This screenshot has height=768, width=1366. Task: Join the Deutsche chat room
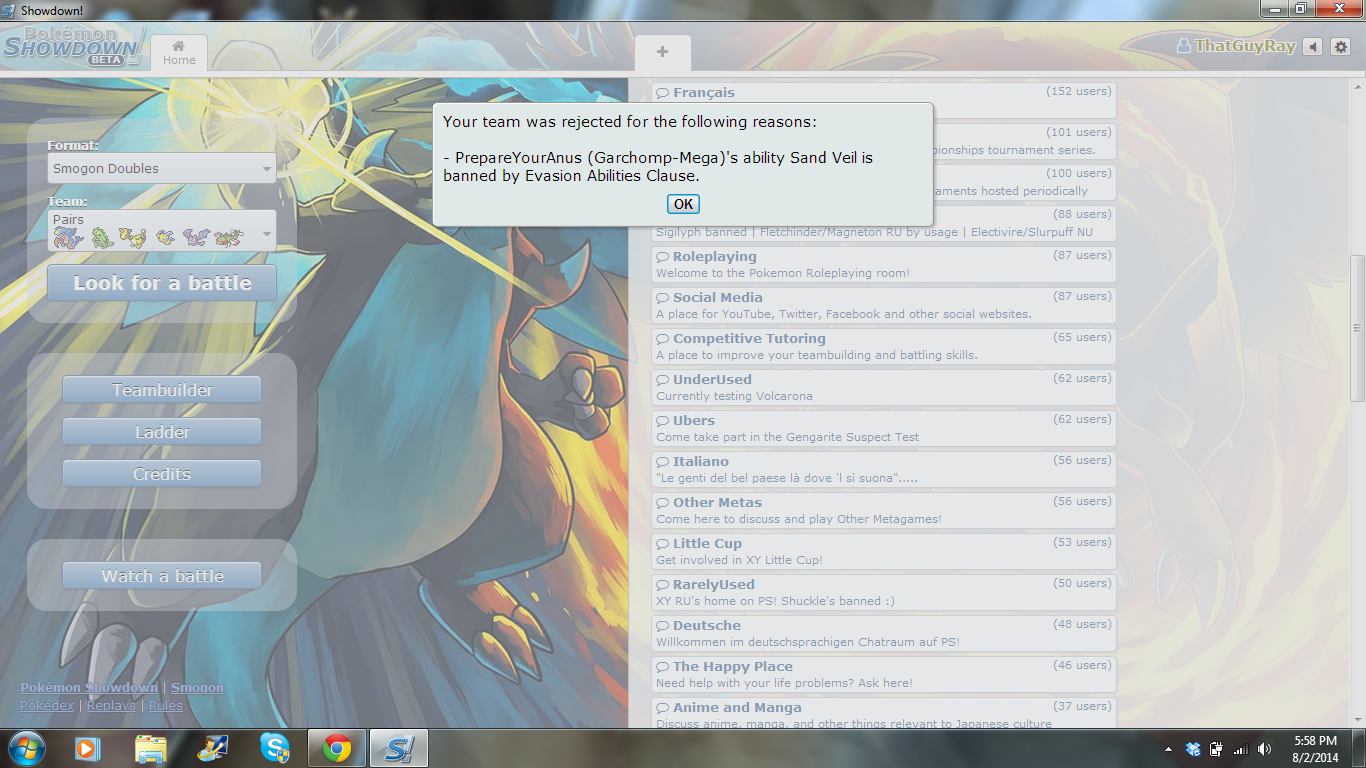(x=883, y=633)
